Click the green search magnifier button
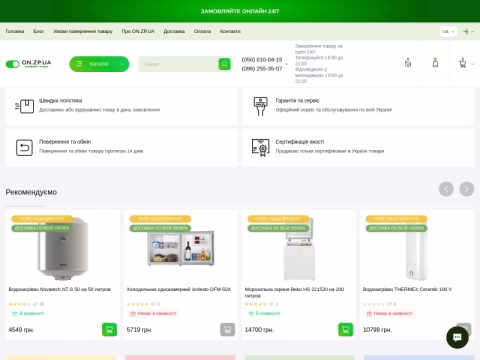The width and height of the screenshot is (480, 360). click(224, 64)
